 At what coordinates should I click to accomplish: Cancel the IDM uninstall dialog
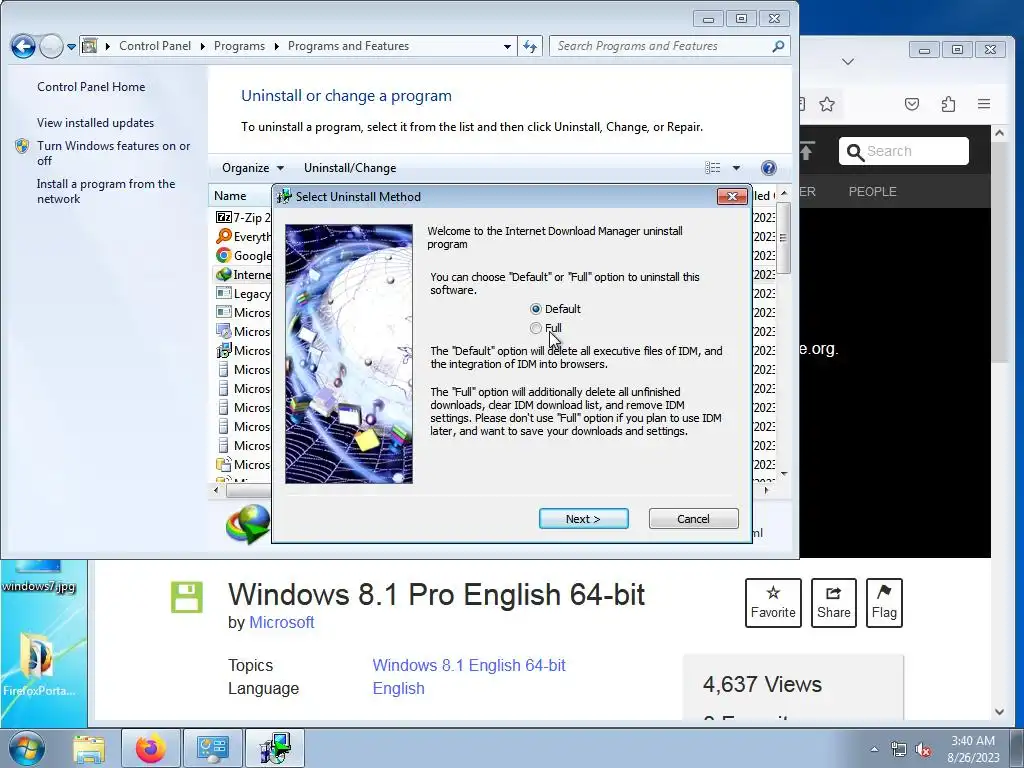[x=693, y=519]
